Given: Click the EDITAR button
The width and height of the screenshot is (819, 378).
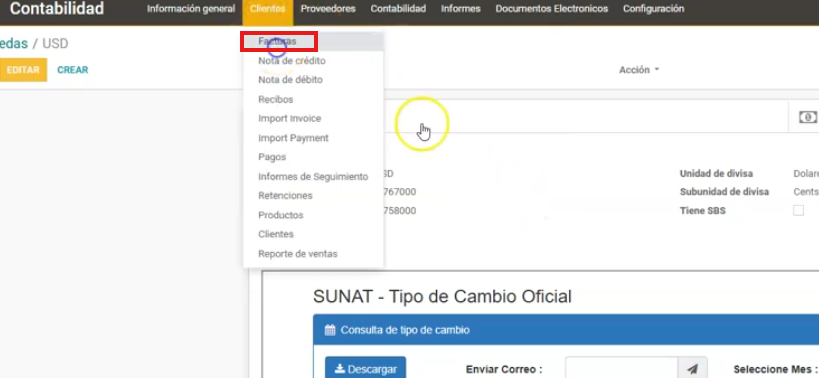Looking at the screenshot, I should pos(23,70).
